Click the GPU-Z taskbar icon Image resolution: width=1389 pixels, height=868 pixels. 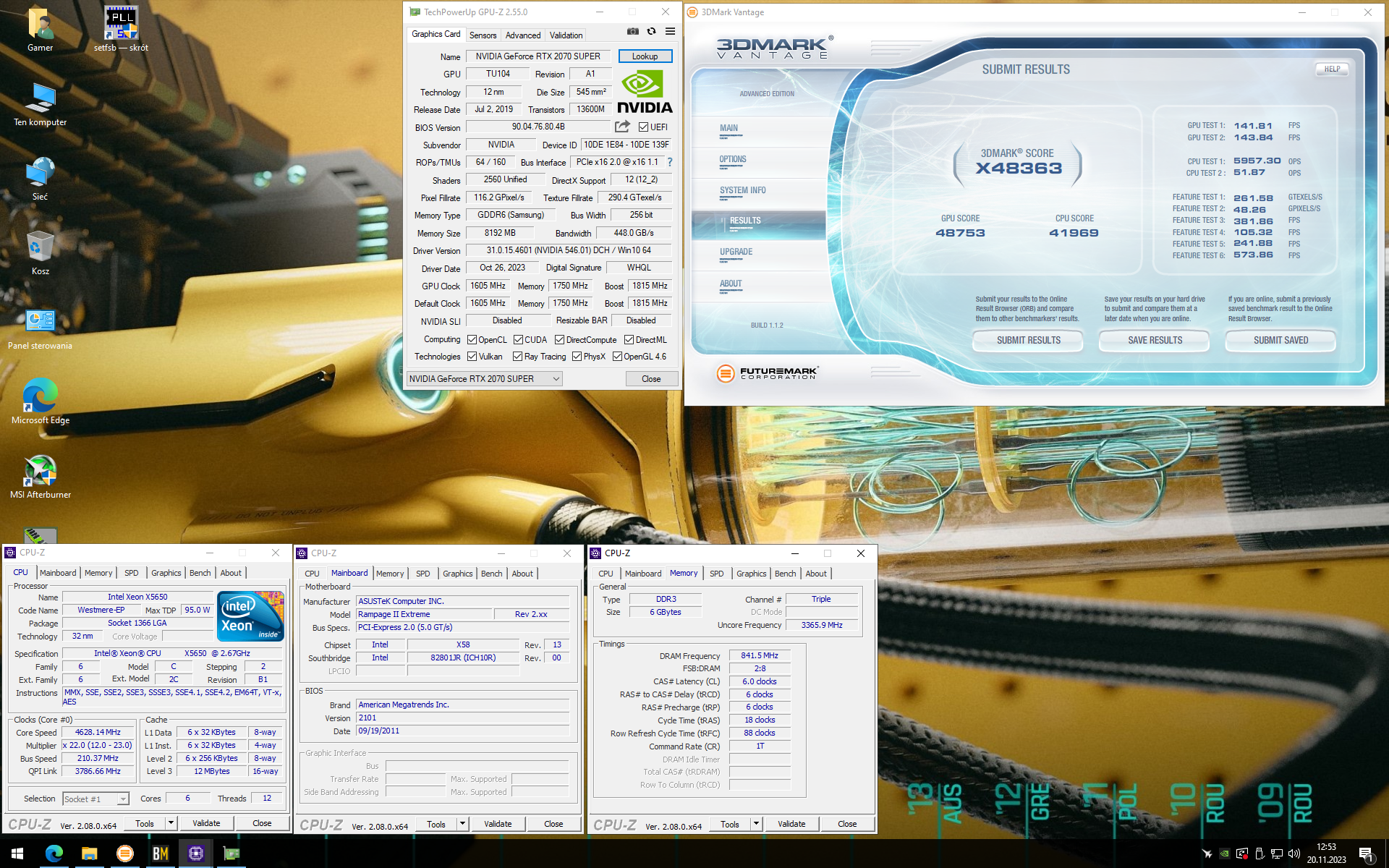click(x=231, y=854)
